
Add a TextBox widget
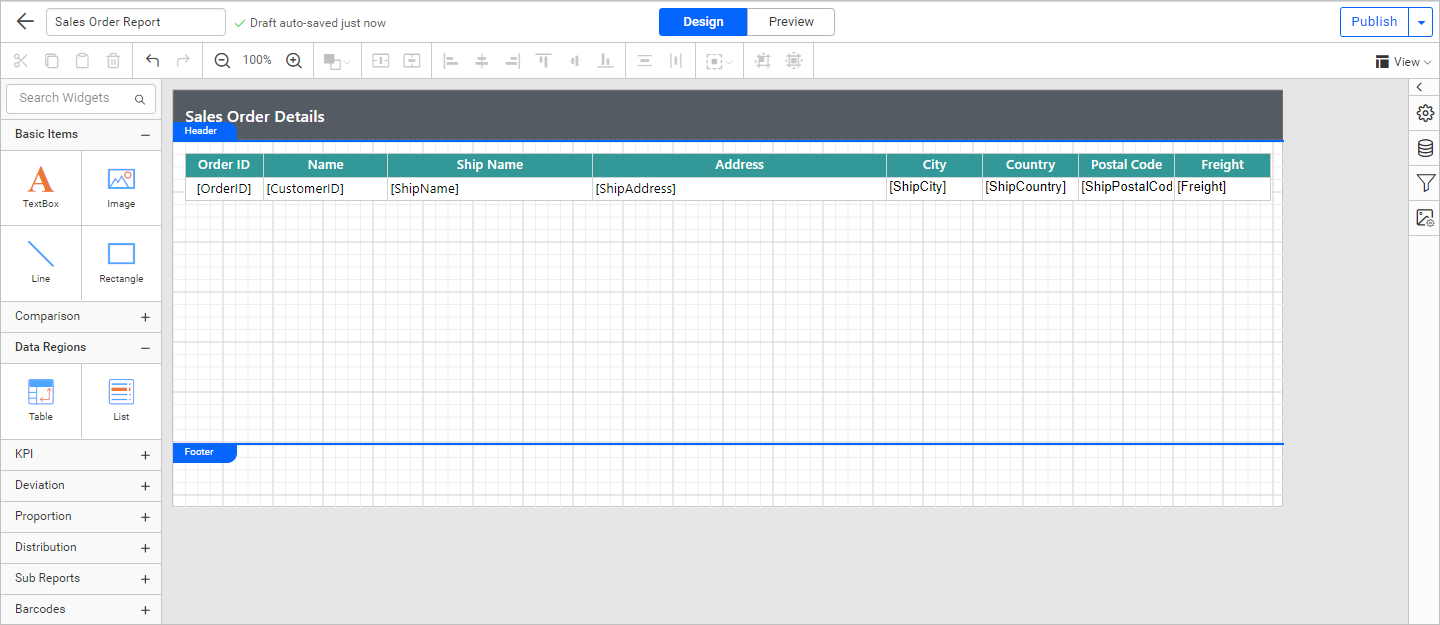click(41, 187)
